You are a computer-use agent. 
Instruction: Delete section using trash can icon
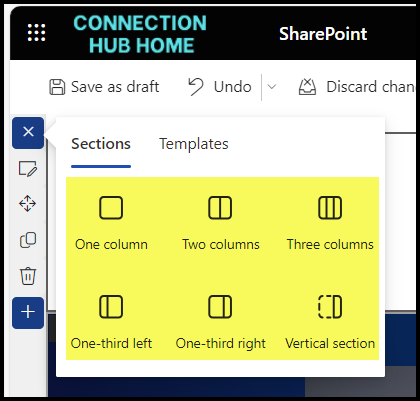click(x=28, y=276)
